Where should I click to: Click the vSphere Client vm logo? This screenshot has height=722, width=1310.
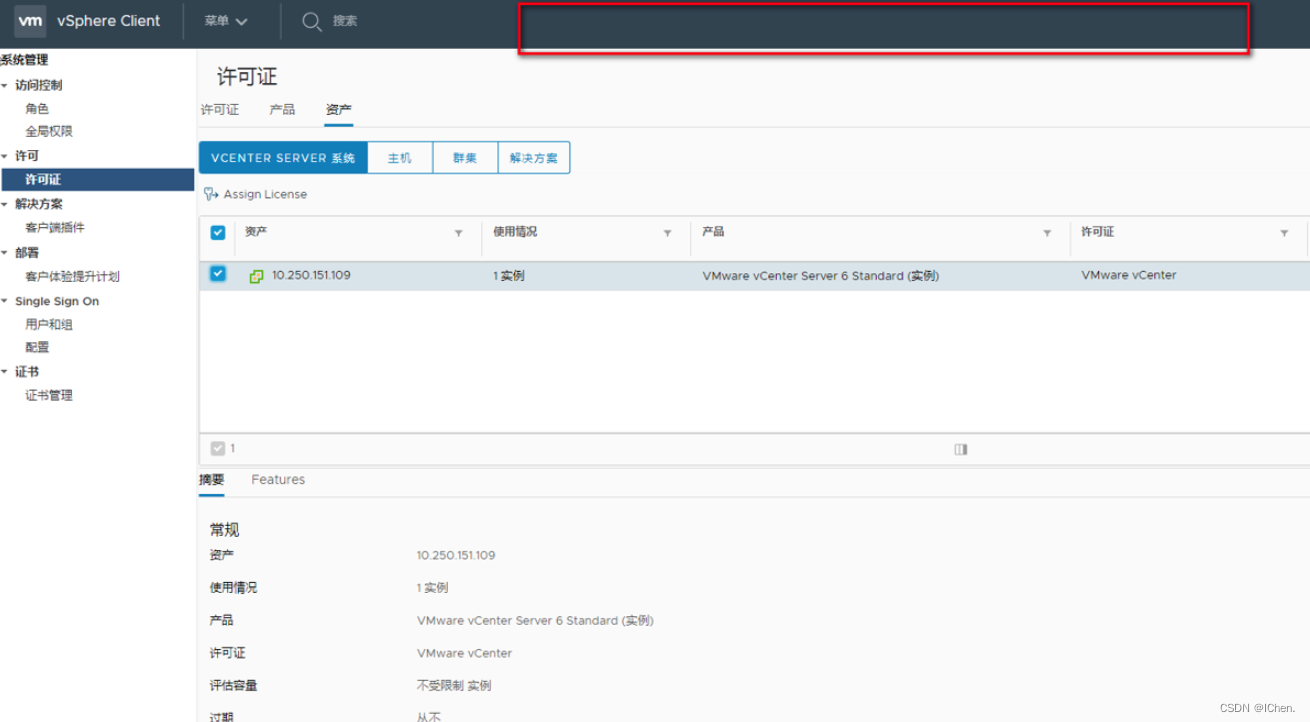tap(30, 20)
